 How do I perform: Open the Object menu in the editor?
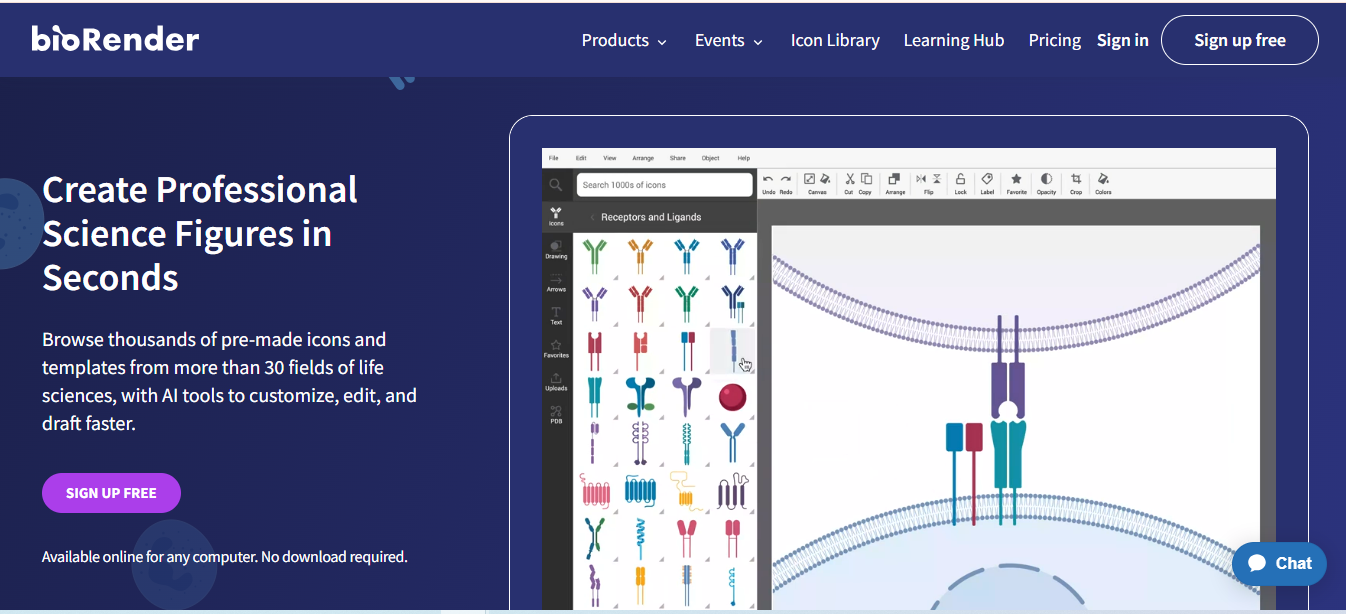[x=710, y=158]
